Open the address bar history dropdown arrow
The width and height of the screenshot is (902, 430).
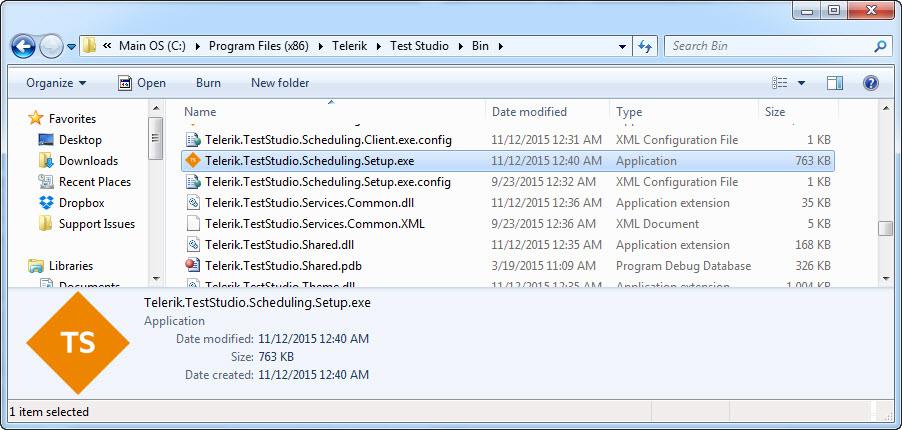coord(622,46)
